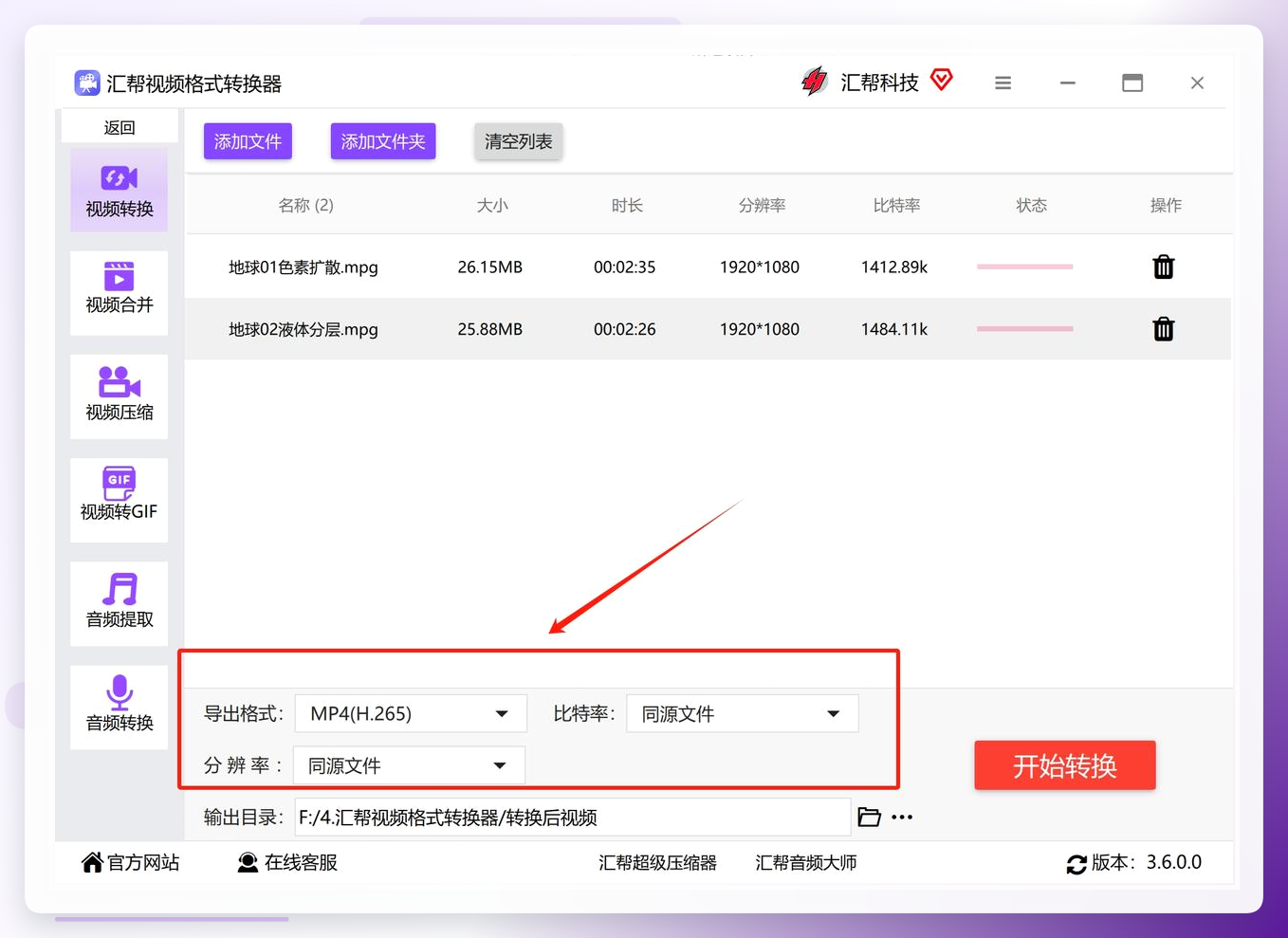Select the file name 地球02液体分层.mpg

pyautogui.click(x=304, y=329)
